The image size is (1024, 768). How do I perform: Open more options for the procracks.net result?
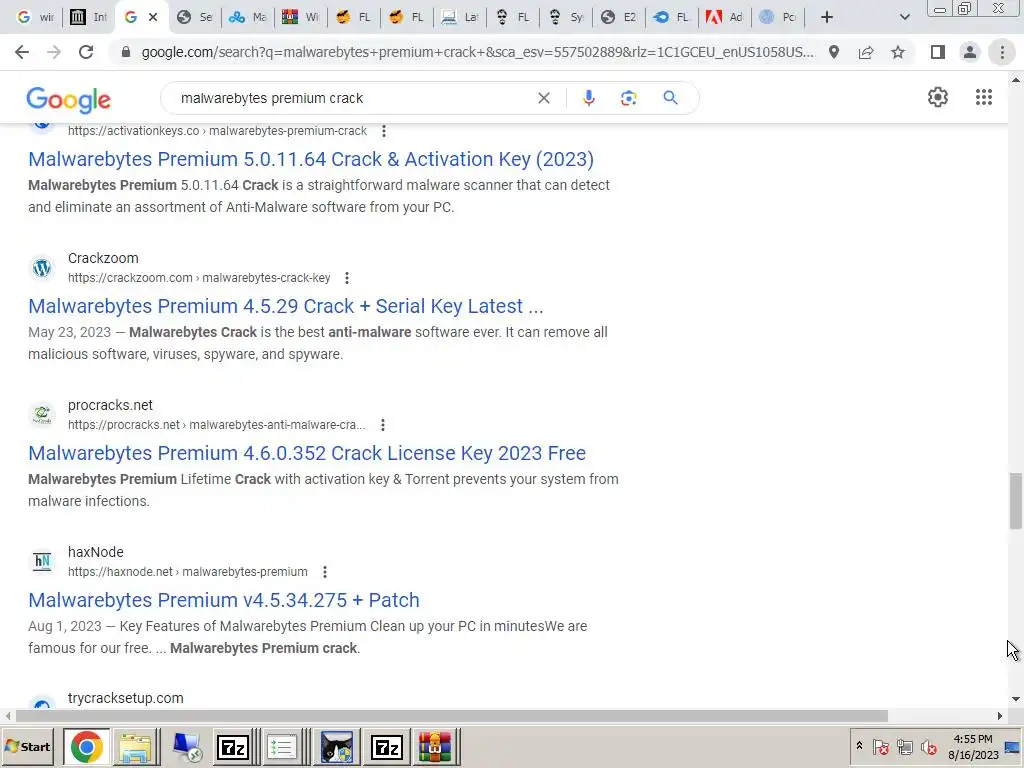click(383, 425)
